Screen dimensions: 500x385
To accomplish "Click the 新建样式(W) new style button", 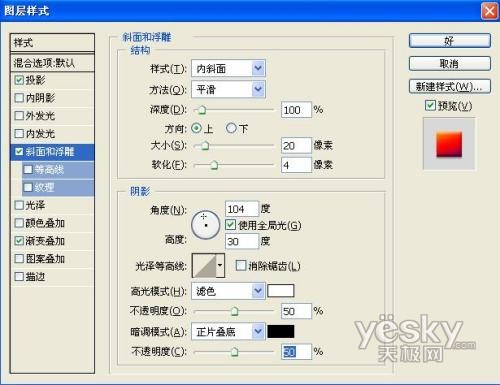I will pyautogui.click(x=450, y=87).
